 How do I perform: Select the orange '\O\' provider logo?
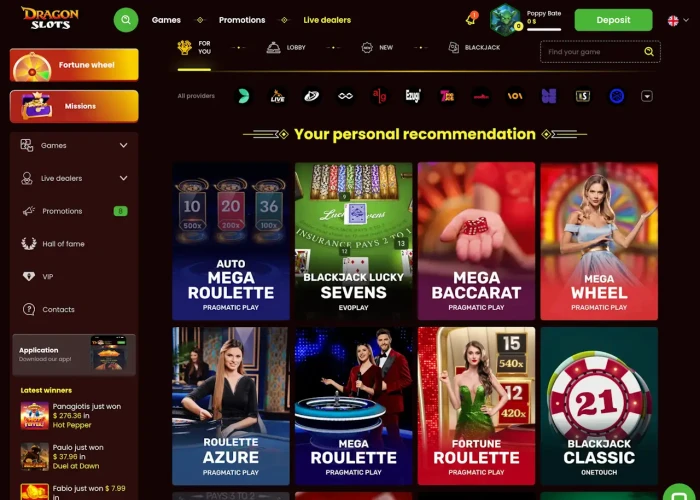click(515, 96)
